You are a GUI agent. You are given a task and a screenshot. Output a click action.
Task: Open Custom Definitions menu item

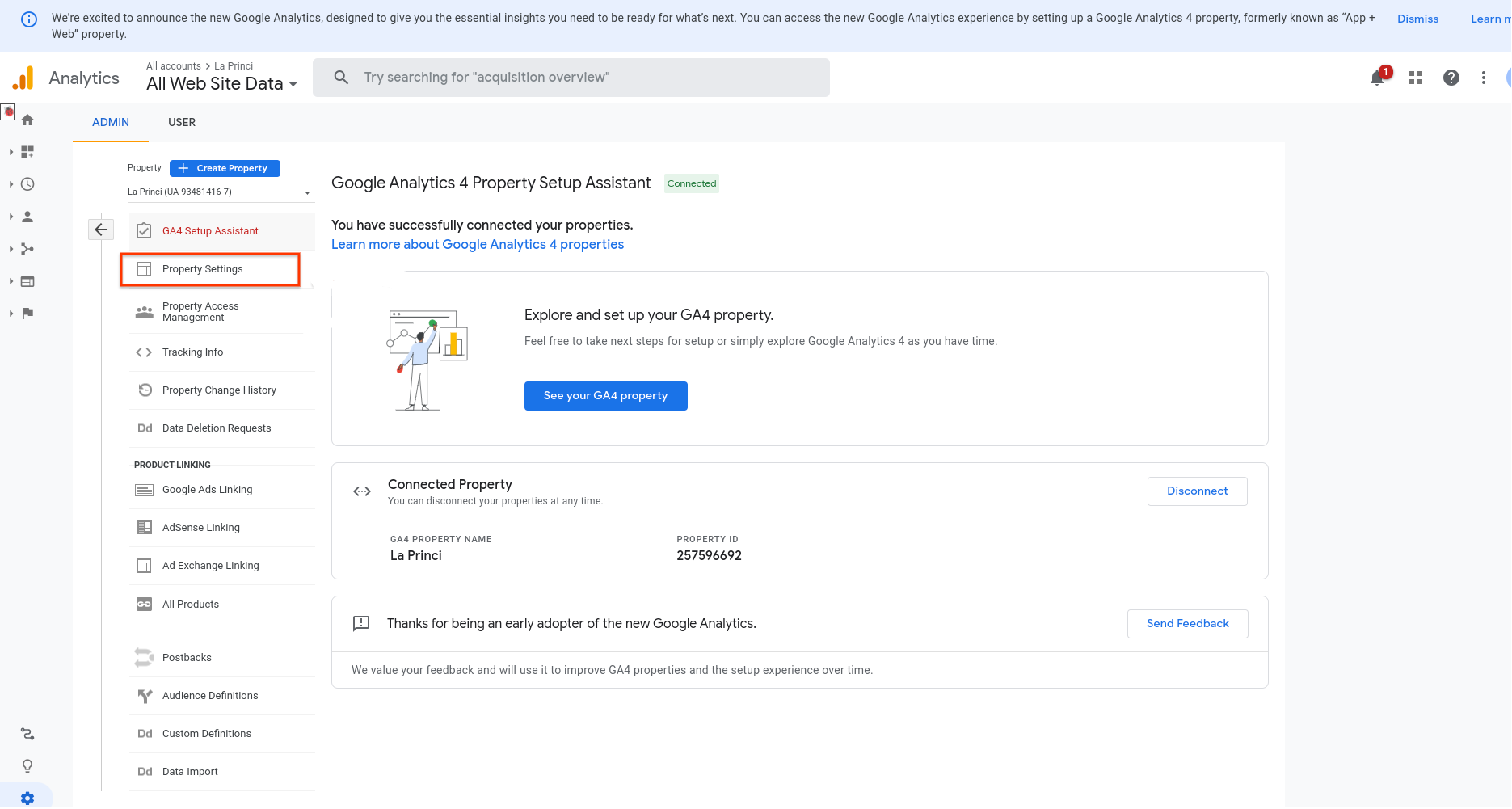tap(222, 734)
